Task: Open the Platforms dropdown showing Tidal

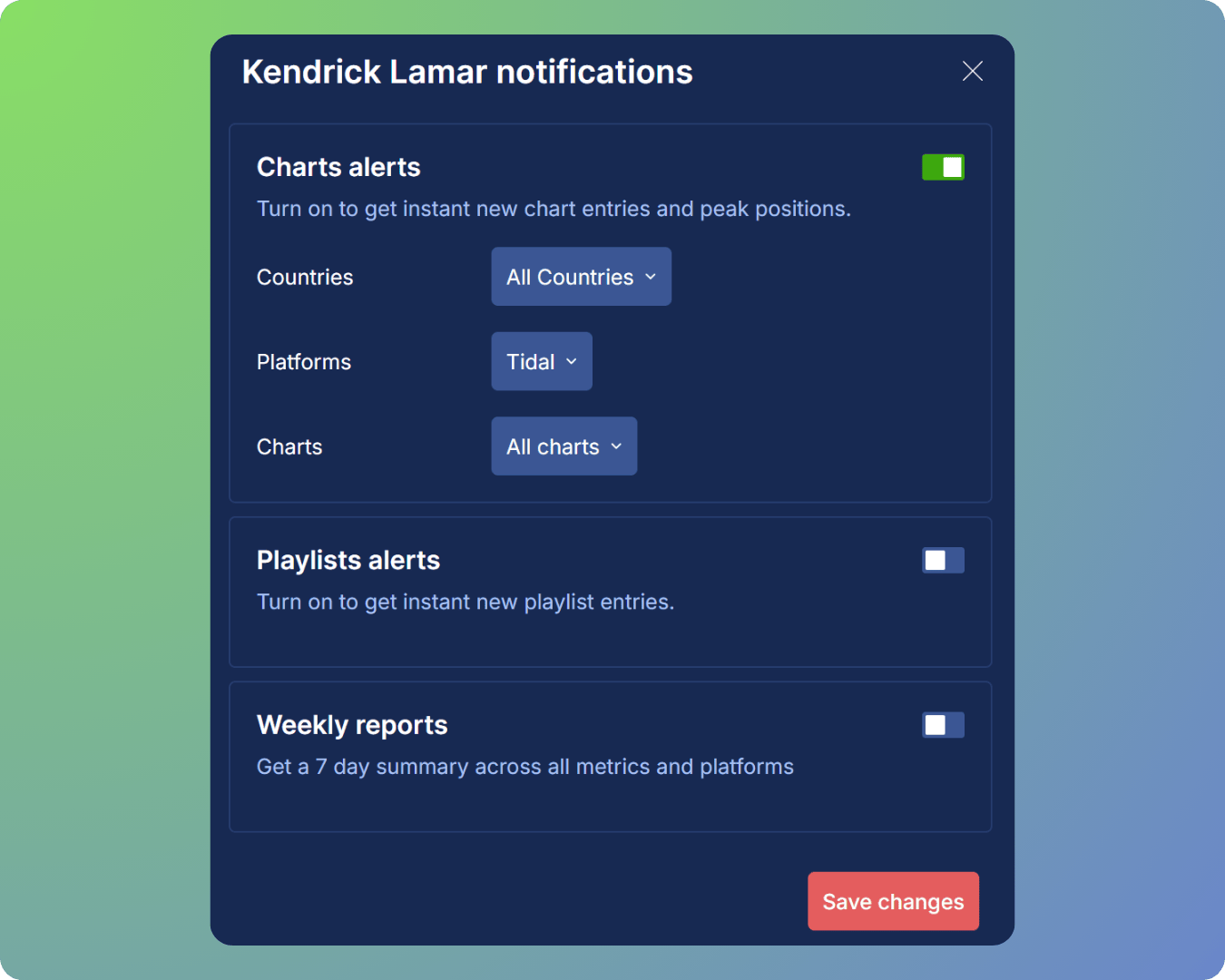Action: coord(541,361)
